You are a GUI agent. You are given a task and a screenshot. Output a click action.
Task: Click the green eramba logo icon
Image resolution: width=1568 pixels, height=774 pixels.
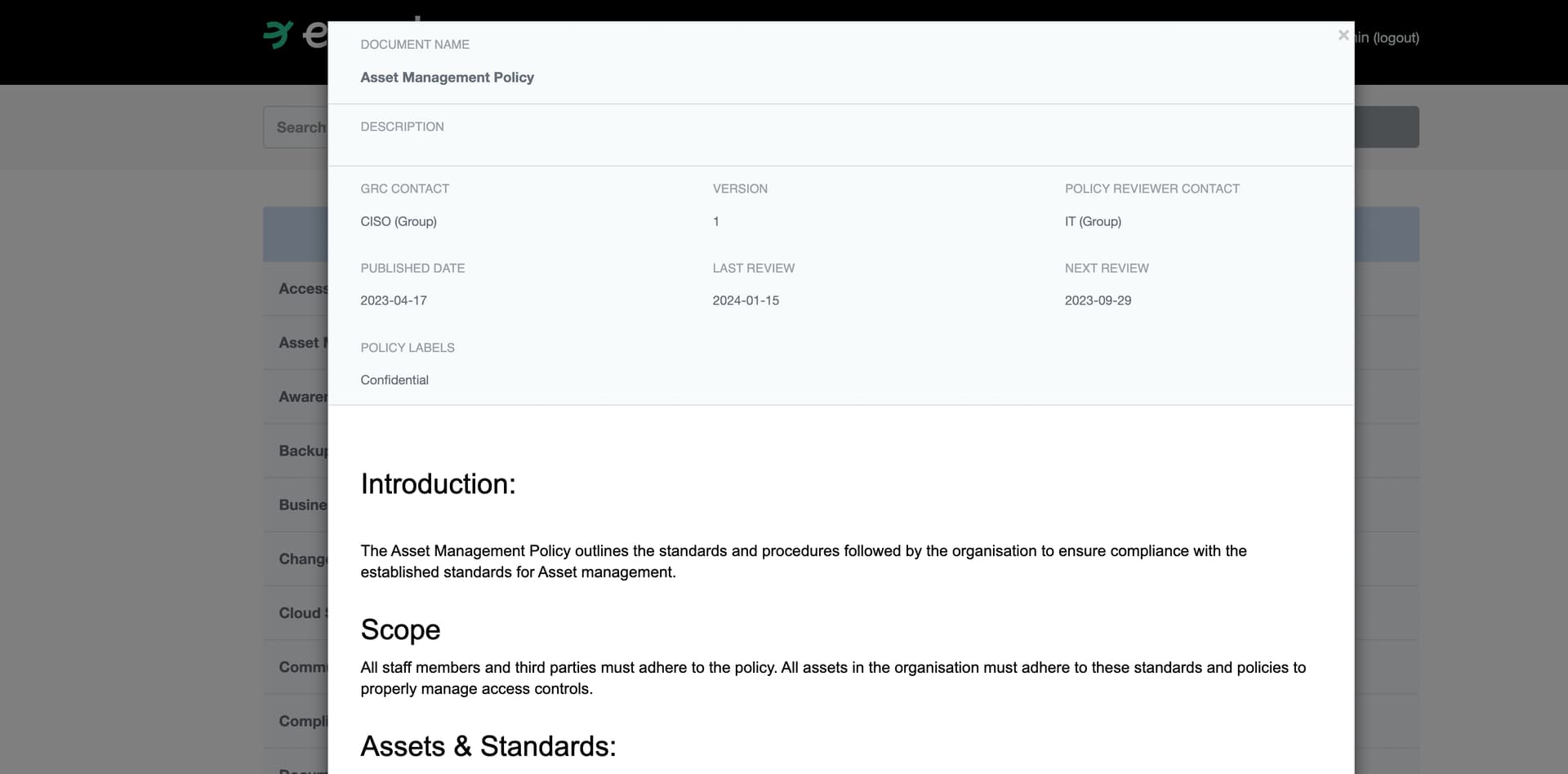(x=278, y=34)
